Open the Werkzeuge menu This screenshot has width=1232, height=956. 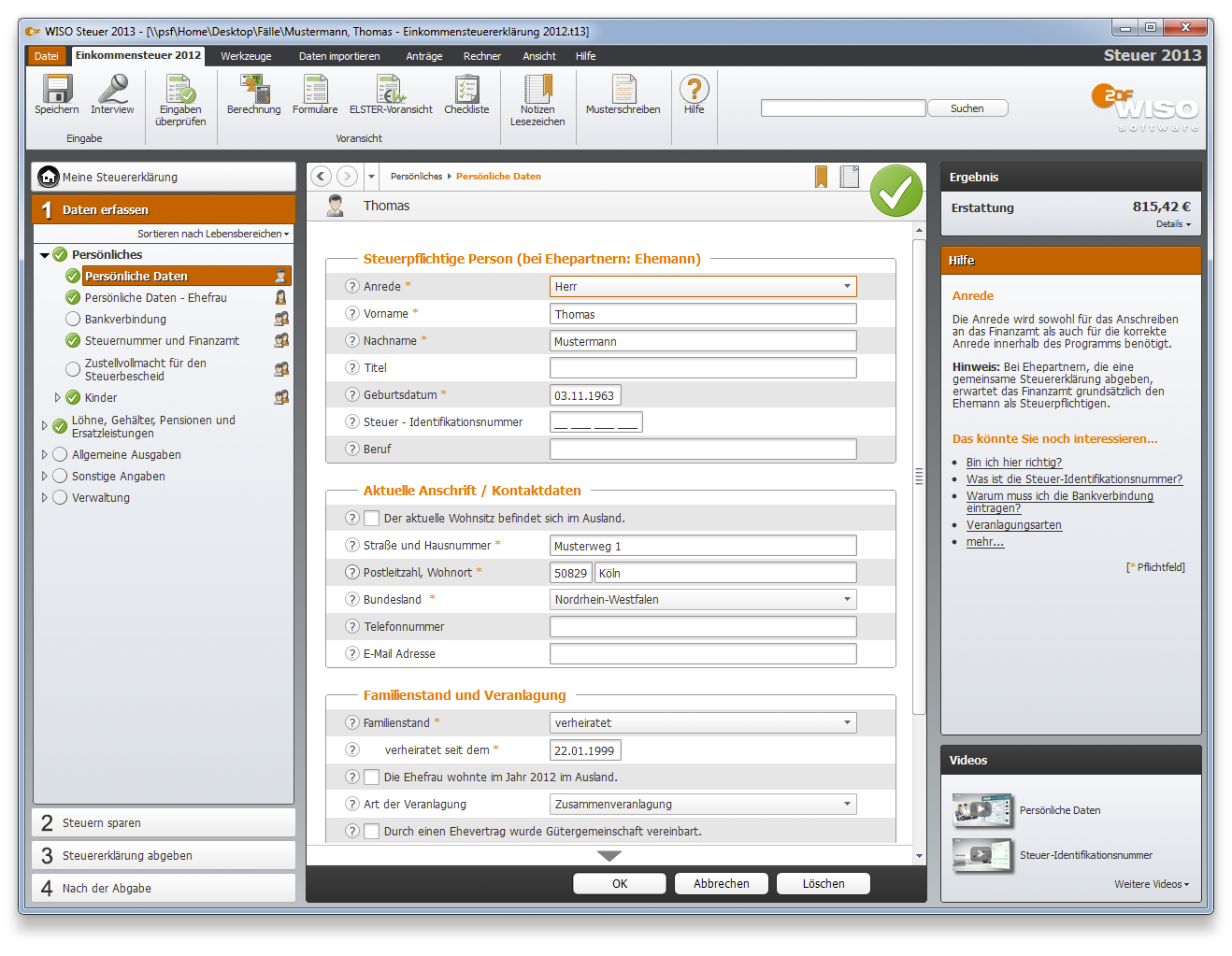[246, 56]
